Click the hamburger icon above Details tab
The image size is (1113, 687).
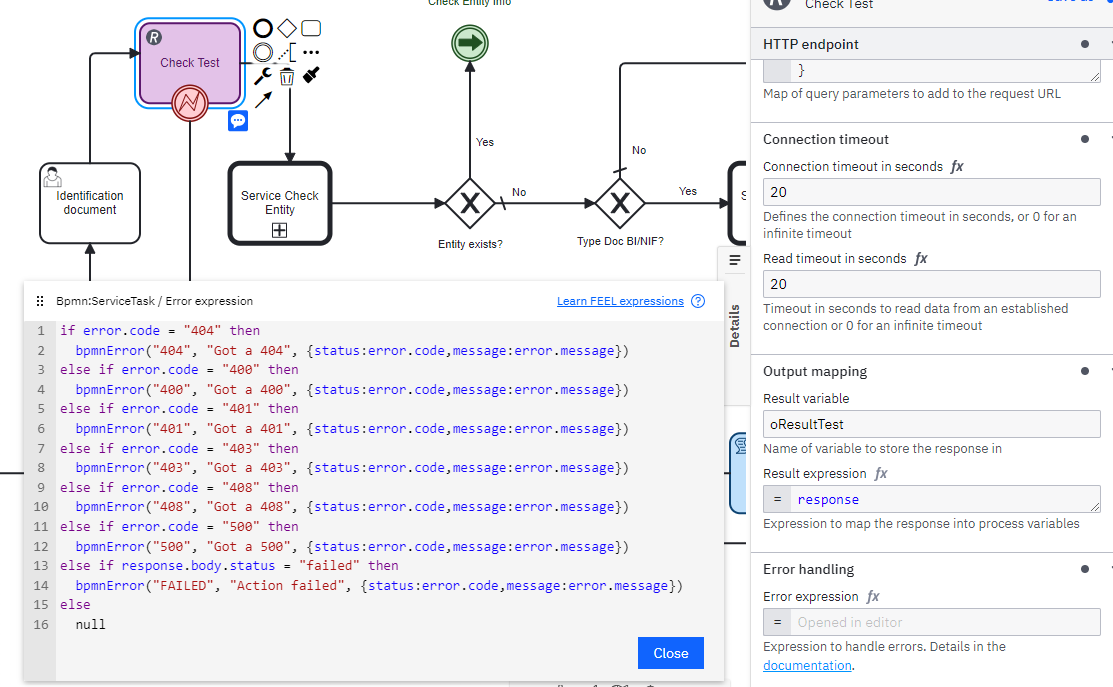tap(735, 260)
